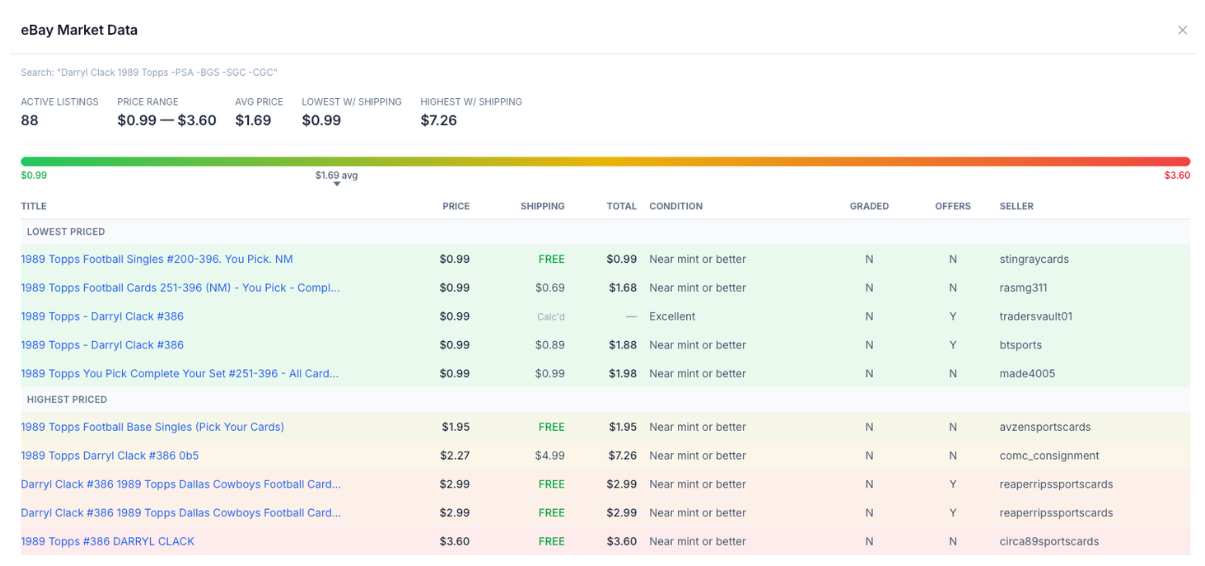The height and width of the screenshot is (566, 1205).
Task: Click the LOWEST PRICED section label
Action: tap(66, 232)
